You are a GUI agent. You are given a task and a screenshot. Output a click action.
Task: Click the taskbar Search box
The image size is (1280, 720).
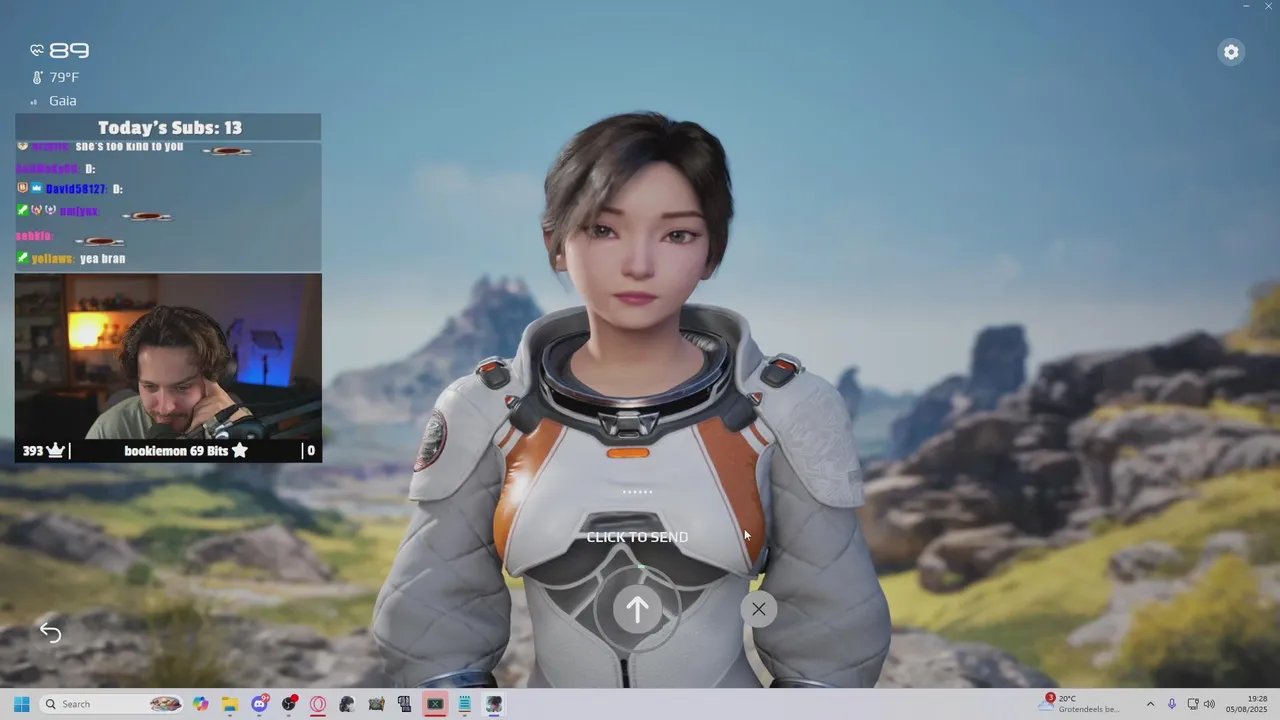click(111, 704)
